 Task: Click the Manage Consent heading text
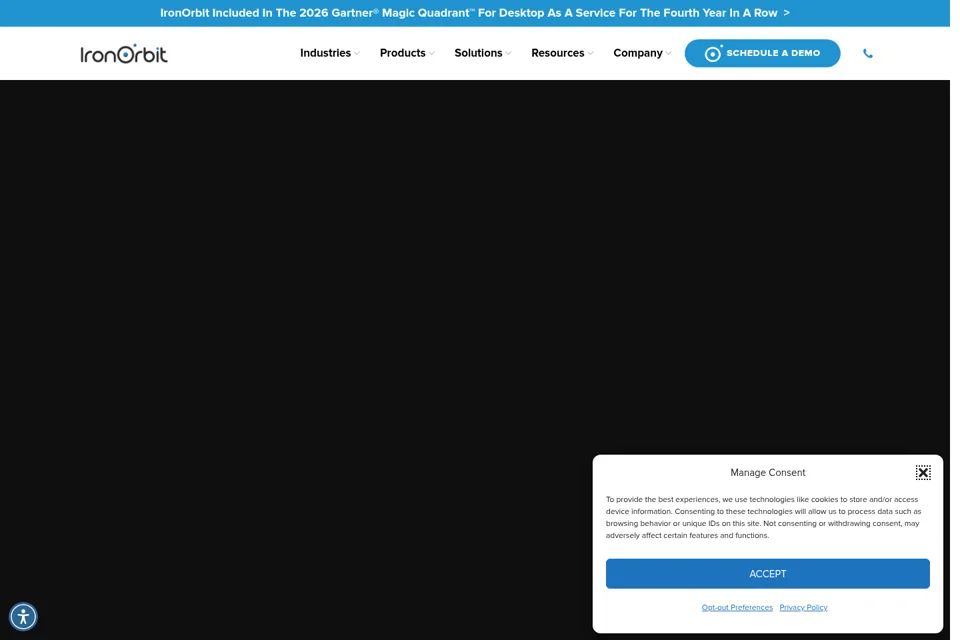768,472
